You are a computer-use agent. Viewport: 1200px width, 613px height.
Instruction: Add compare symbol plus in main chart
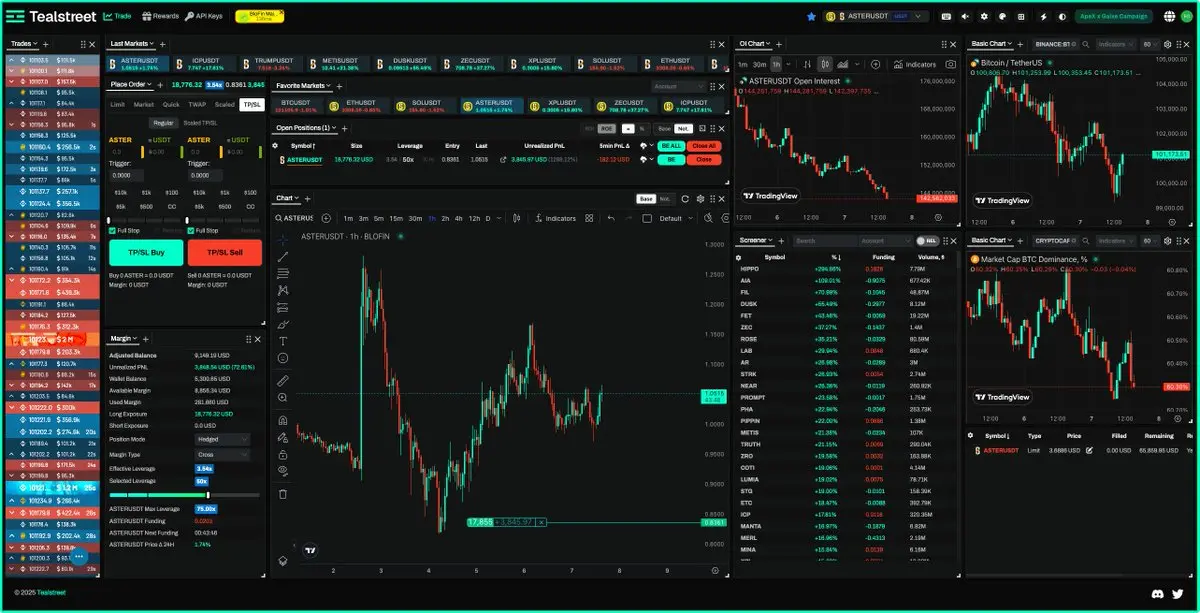pyautogui.click(x=326, y=218)
